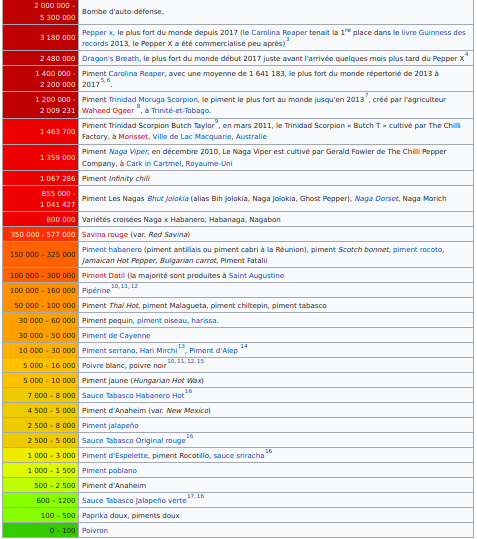Open the Naga Viper link
This screenshot has width=477, height=539.
(128, 152)
